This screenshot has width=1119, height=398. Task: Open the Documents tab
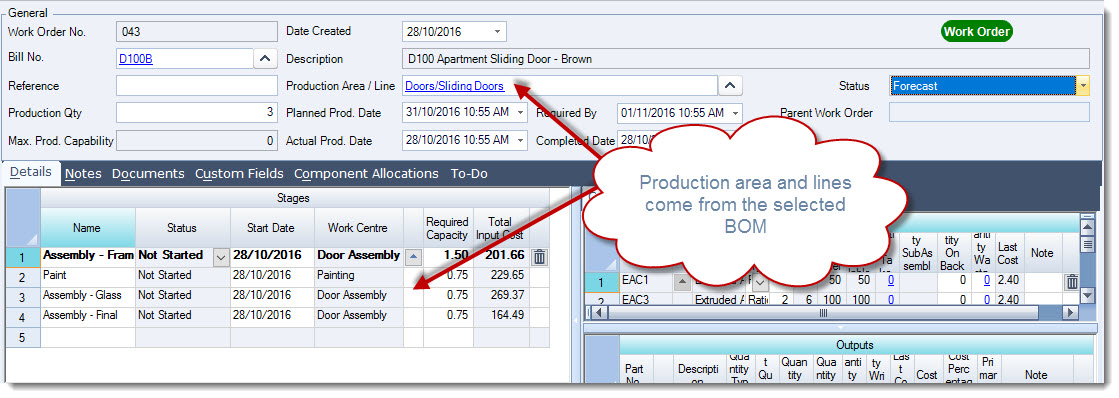(x=148, y=173)
